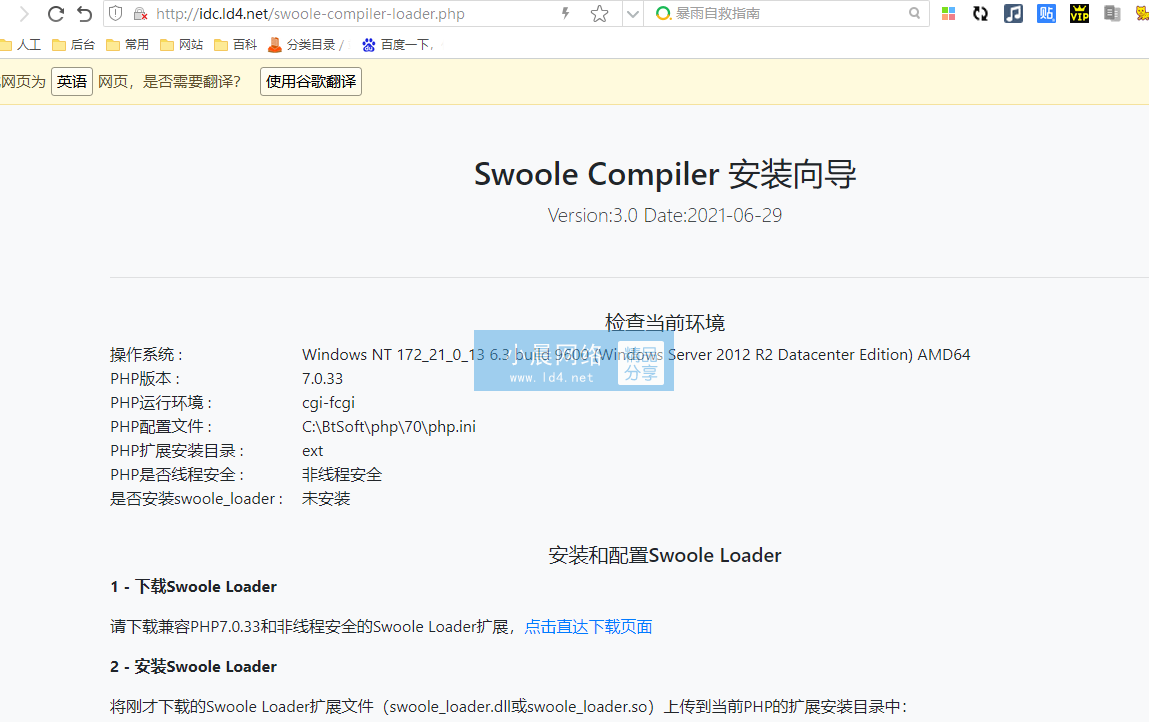Click the PHP运行环境 label
The height and width of the screenshot is (722, 1149).
161,403
